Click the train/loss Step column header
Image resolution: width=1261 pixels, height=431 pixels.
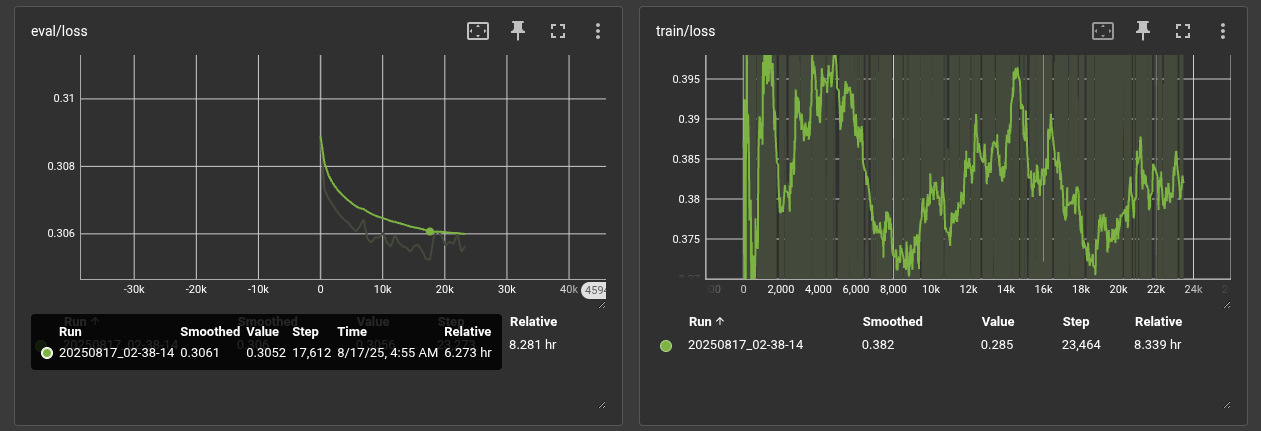[x=1075, y=322]
